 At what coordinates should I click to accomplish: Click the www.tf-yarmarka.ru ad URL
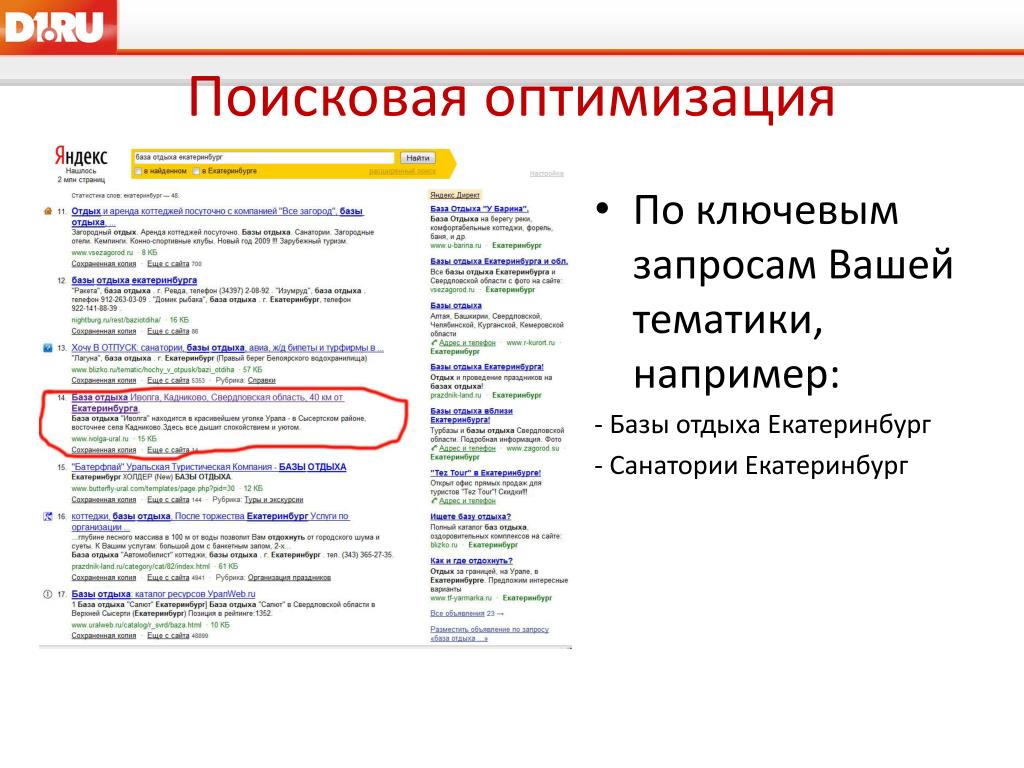[x=460, y=598]
